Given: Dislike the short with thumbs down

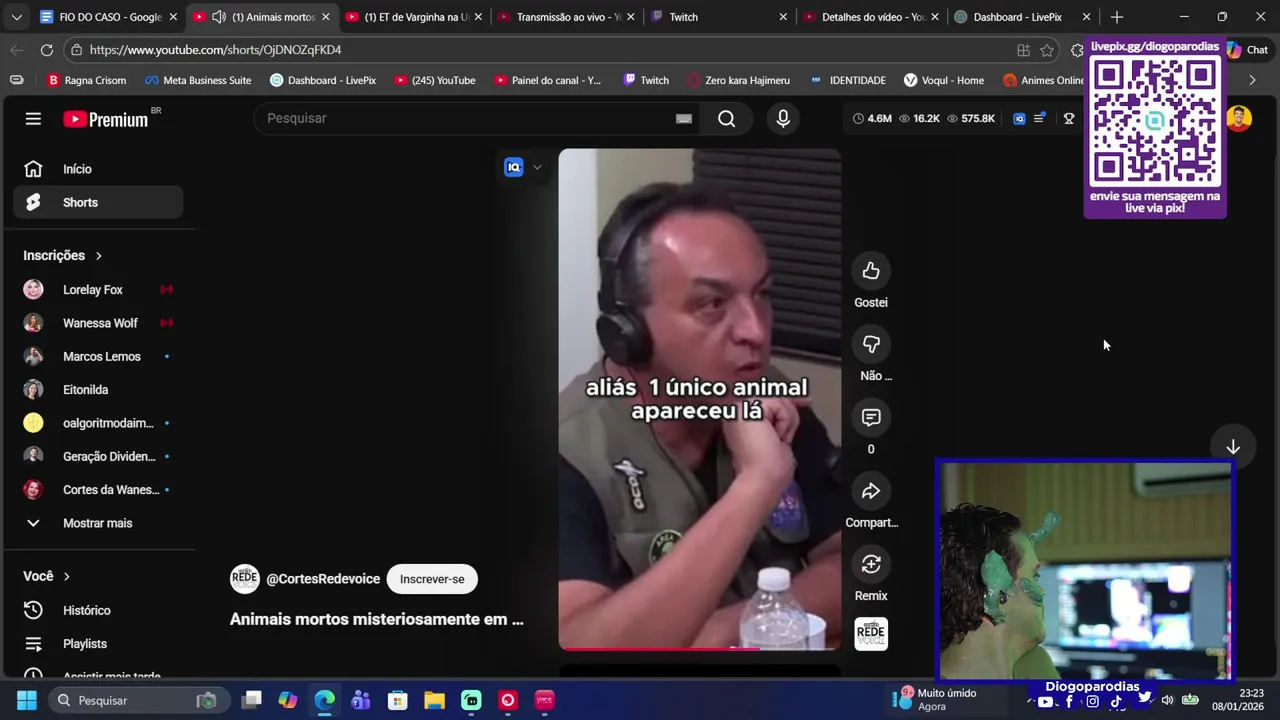Looking at the screenshot, I should pyautogui.click(x=871, y=344).
